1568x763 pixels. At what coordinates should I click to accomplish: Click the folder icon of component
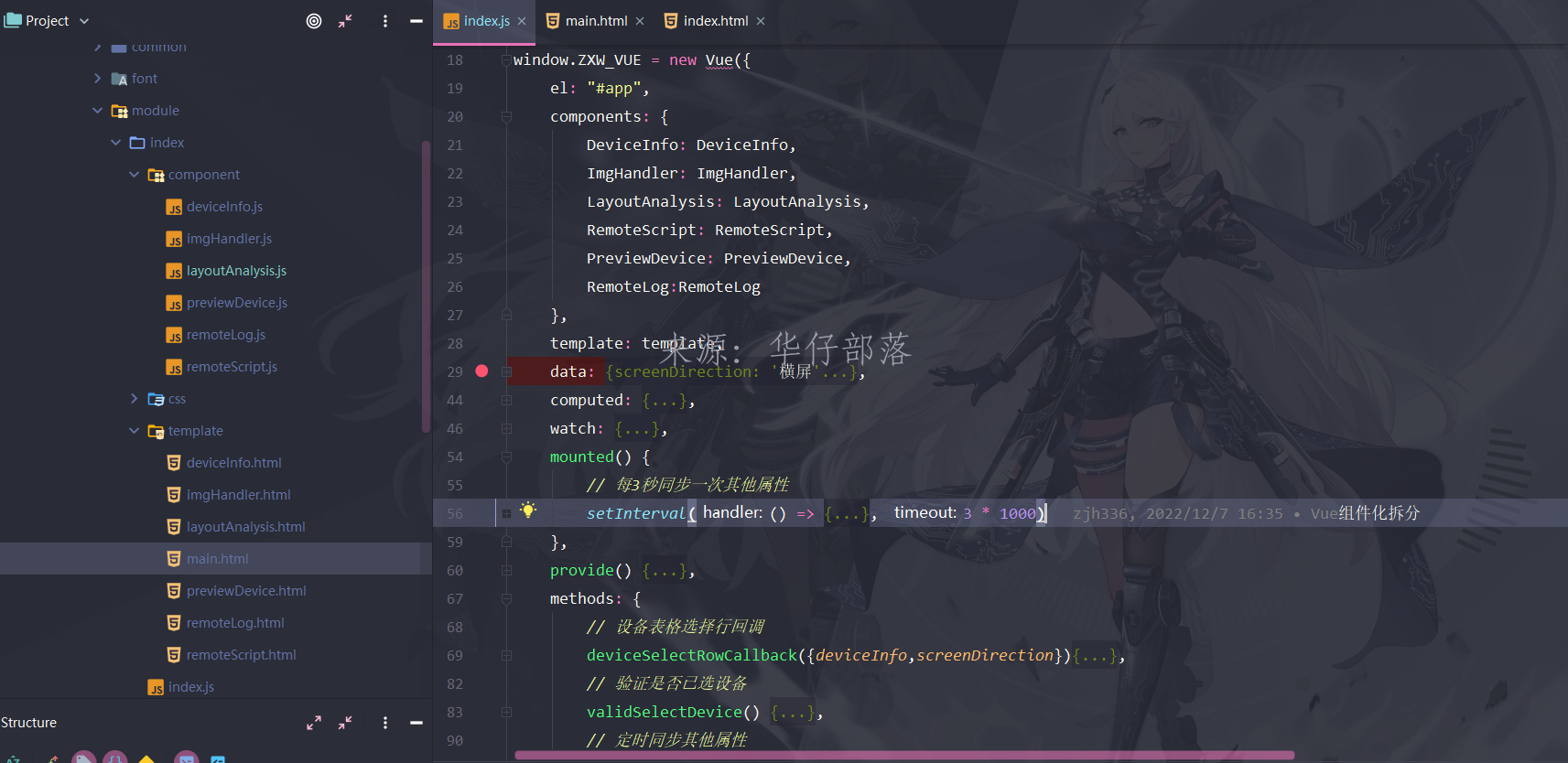156,175
